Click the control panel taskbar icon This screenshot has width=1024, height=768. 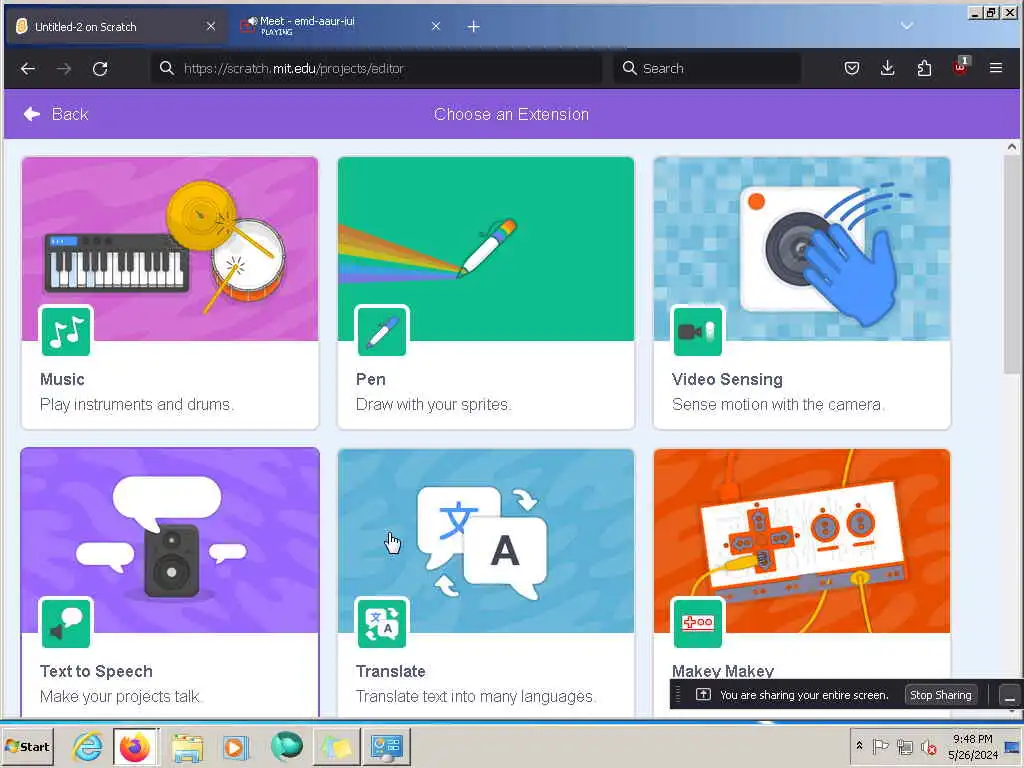pos(387,746)
